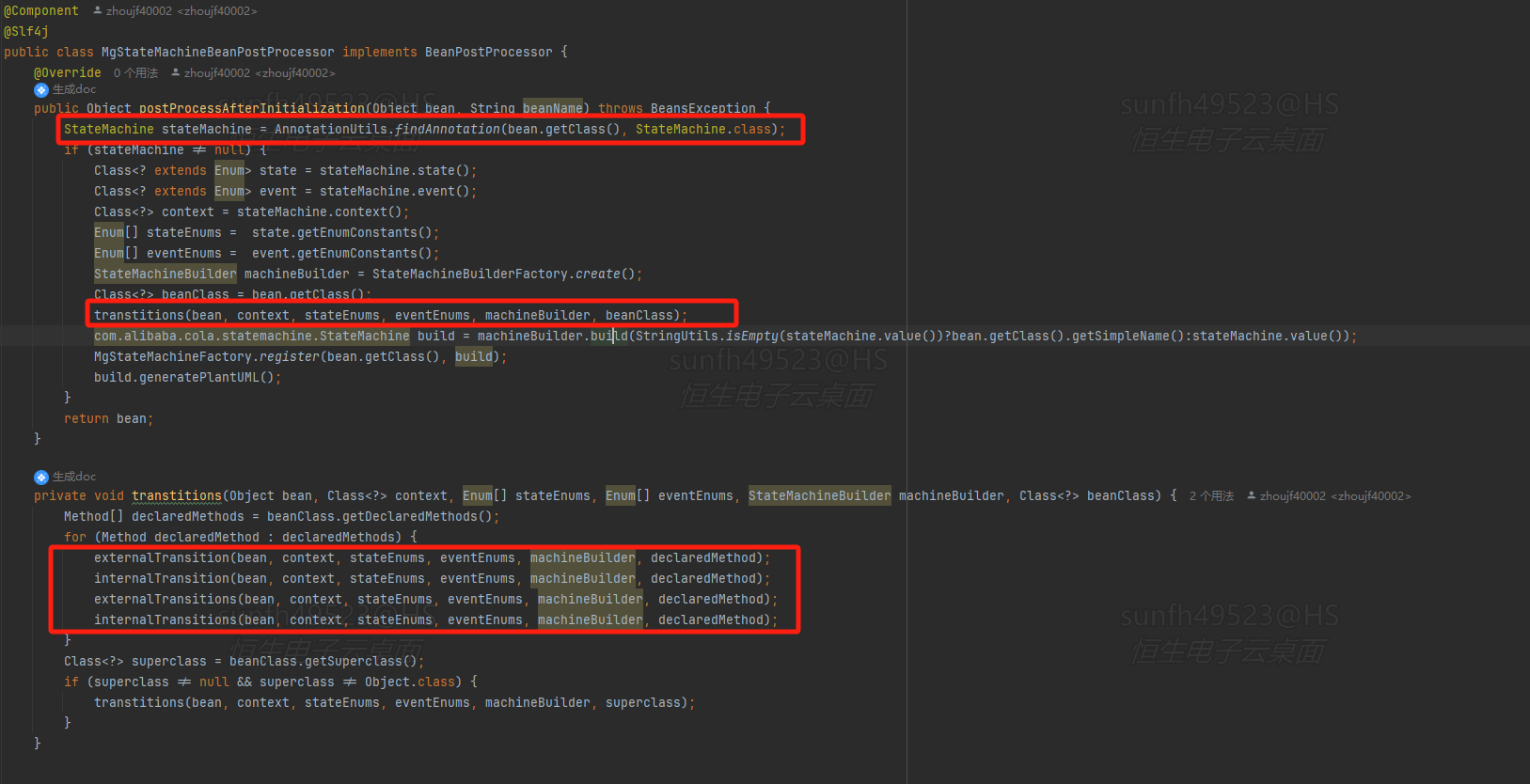Click 'getSuperclass()' method call

(361, 662)
